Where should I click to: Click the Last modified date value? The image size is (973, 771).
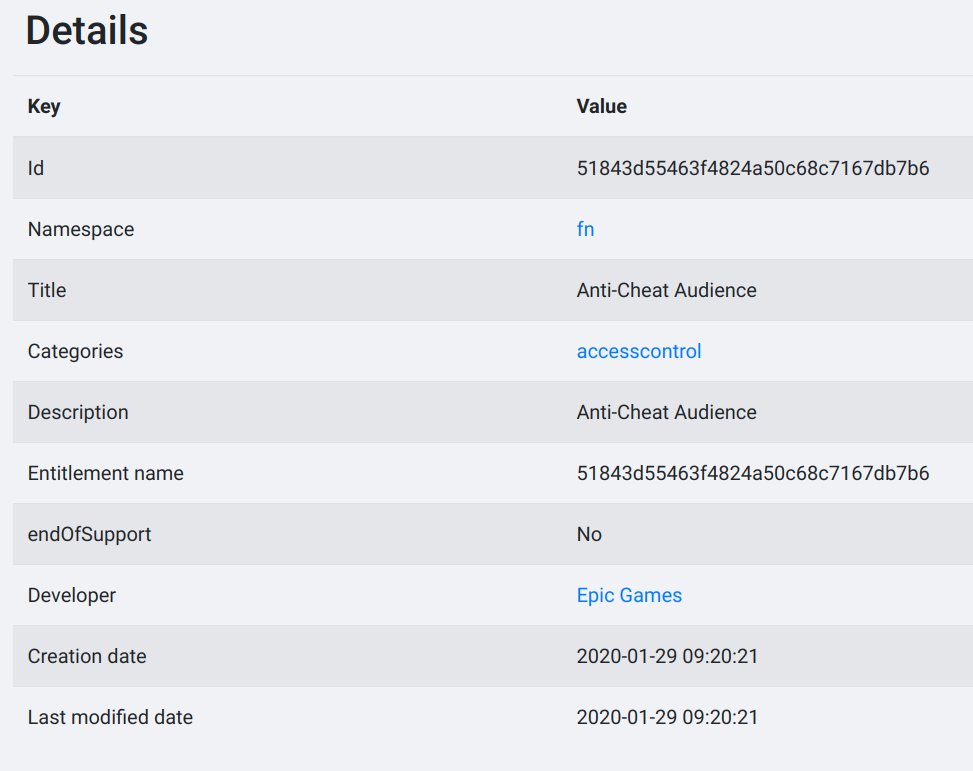[x=667, y=717]
